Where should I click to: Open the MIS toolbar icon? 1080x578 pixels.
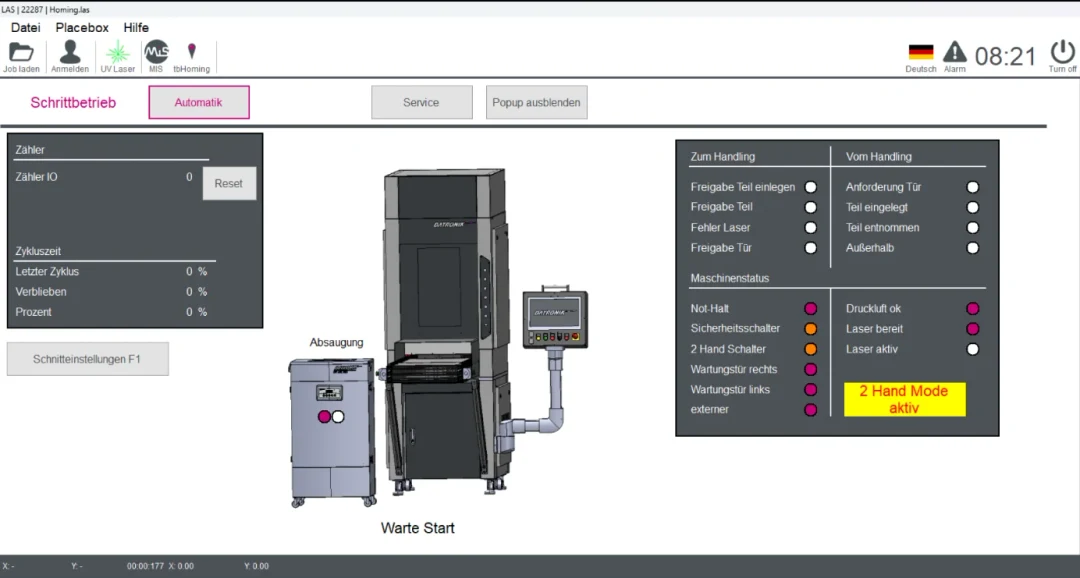click(x=156, y=52)
